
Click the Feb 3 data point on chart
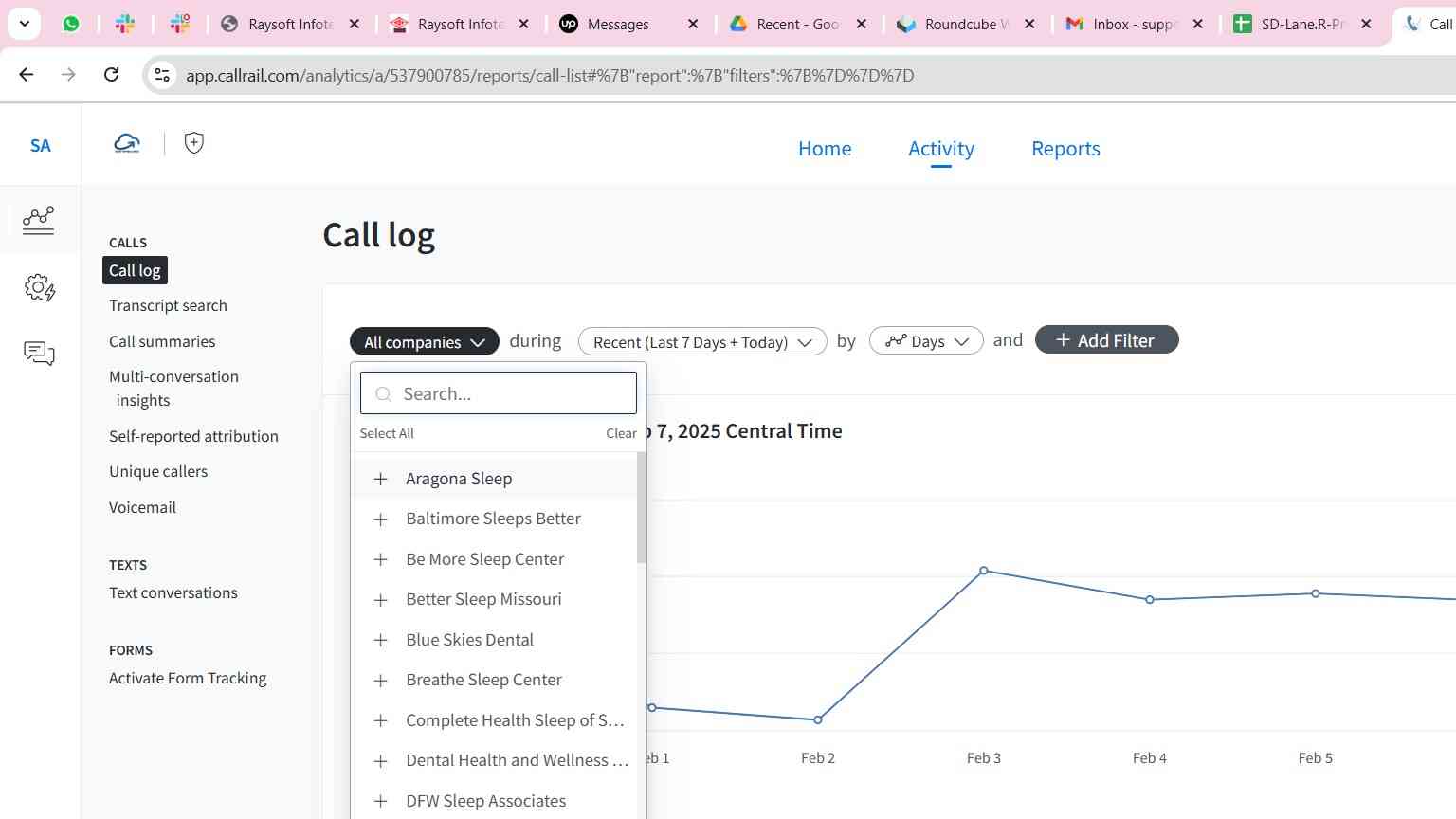coord(984,571)
